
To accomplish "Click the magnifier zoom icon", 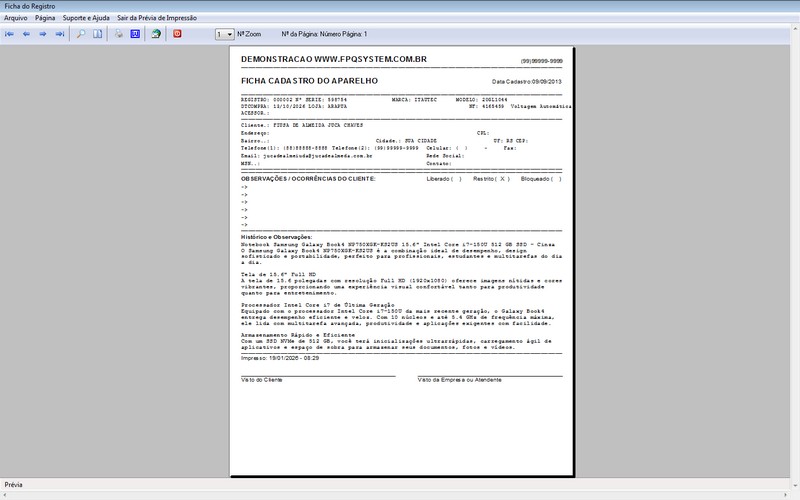I will coord(81,34).
